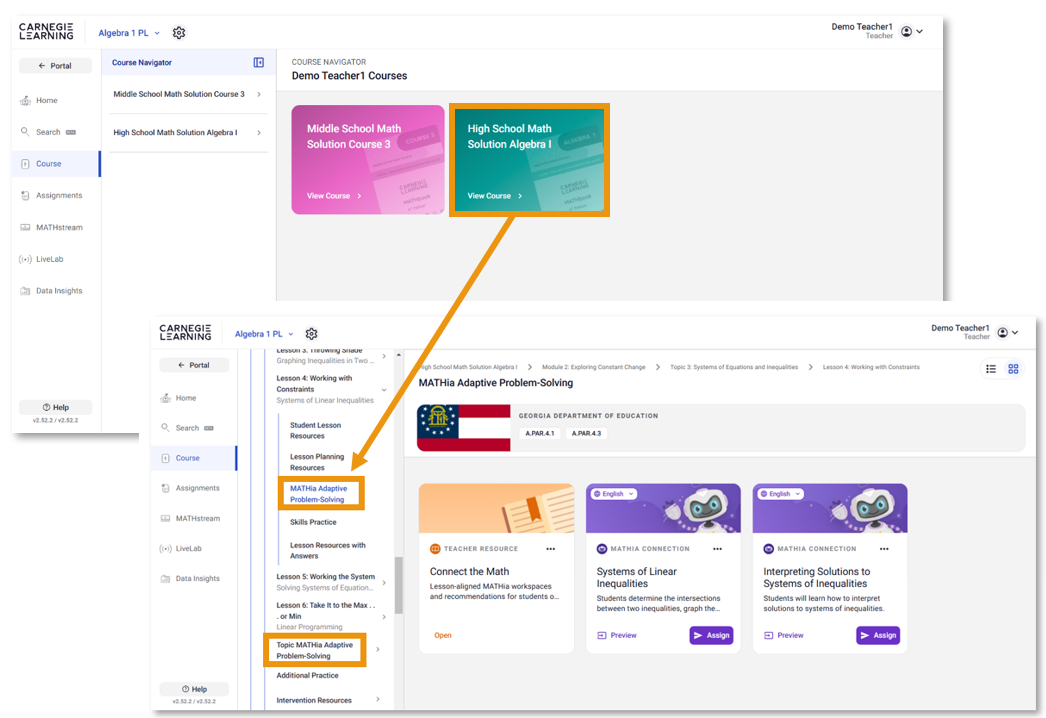Collapse Lesson 4: Working with Constraints

tap(384, 390)
